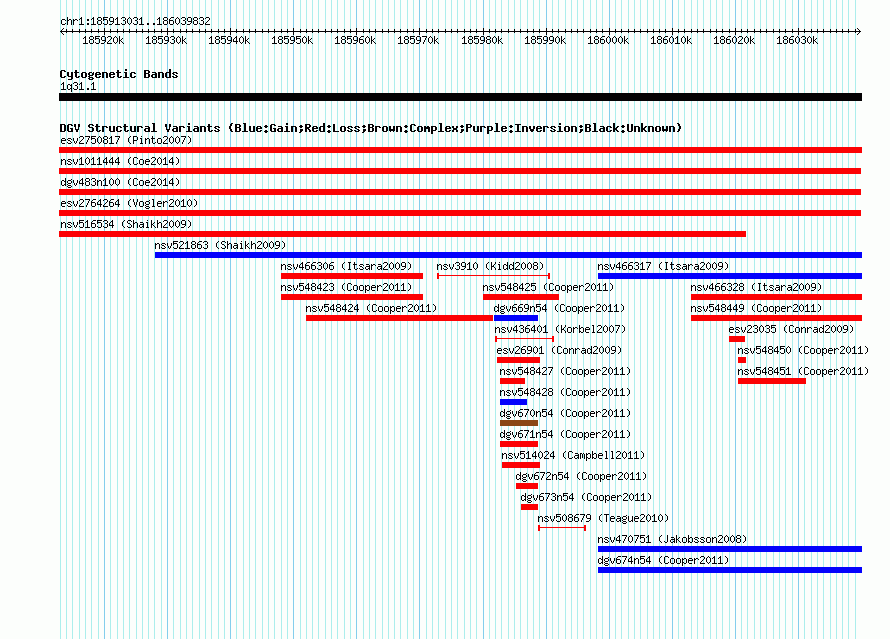The width and height of the screenshot is (890, 639).
Task: Click the nsv521863 (Shaikh2009) blue gain bar
Action: (x=508, y=255)
